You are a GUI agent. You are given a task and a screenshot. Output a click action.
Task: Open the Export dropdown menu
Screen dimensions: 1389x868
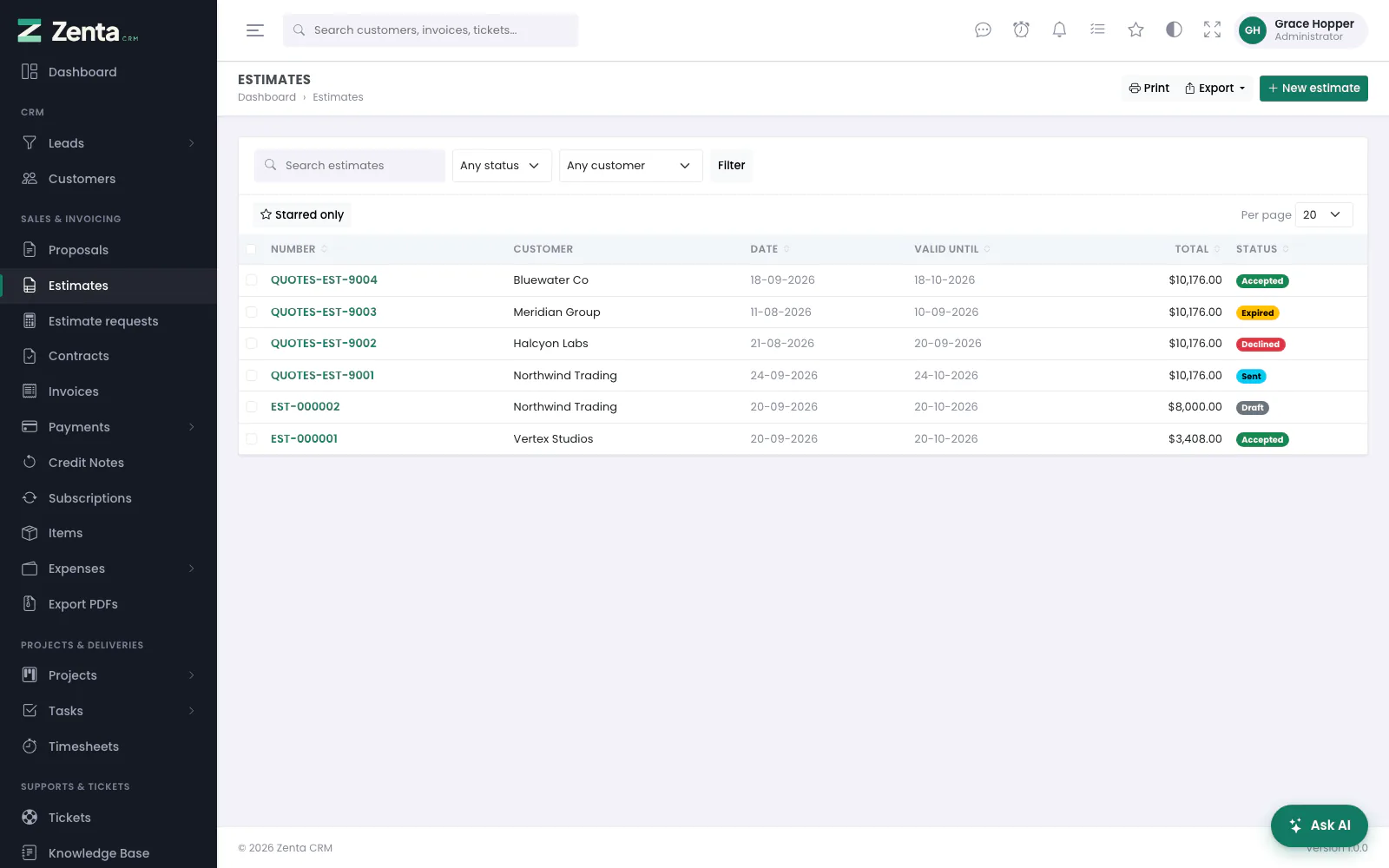(1215, 89)
